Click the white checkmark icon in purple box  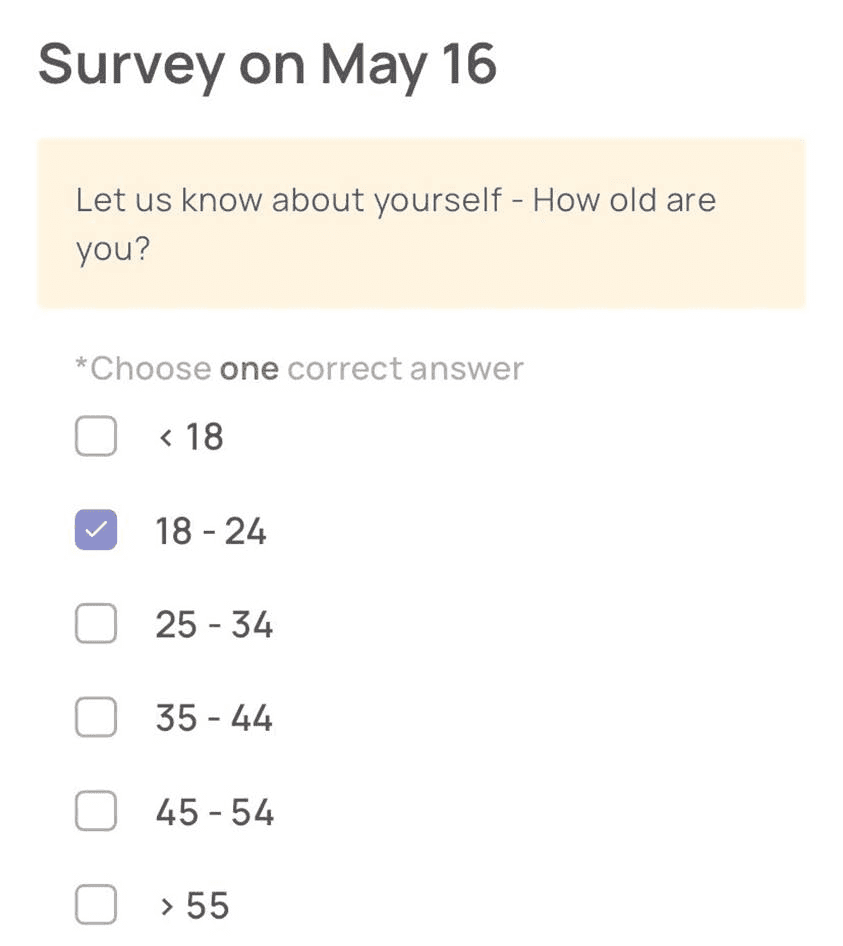tap(96, 531)
